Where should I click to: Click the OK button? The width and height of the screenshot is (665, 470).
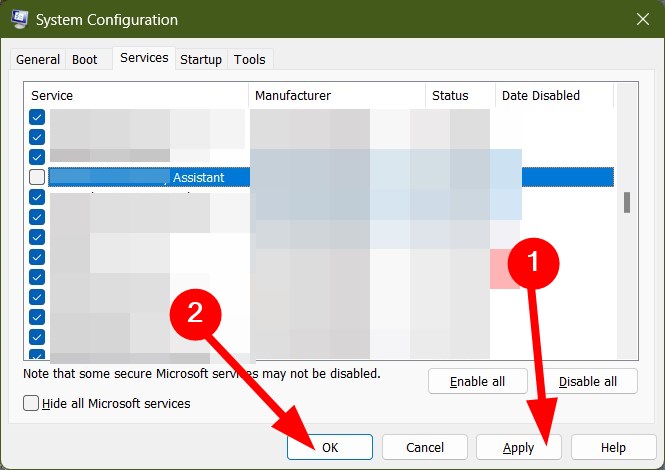(330, 447)
